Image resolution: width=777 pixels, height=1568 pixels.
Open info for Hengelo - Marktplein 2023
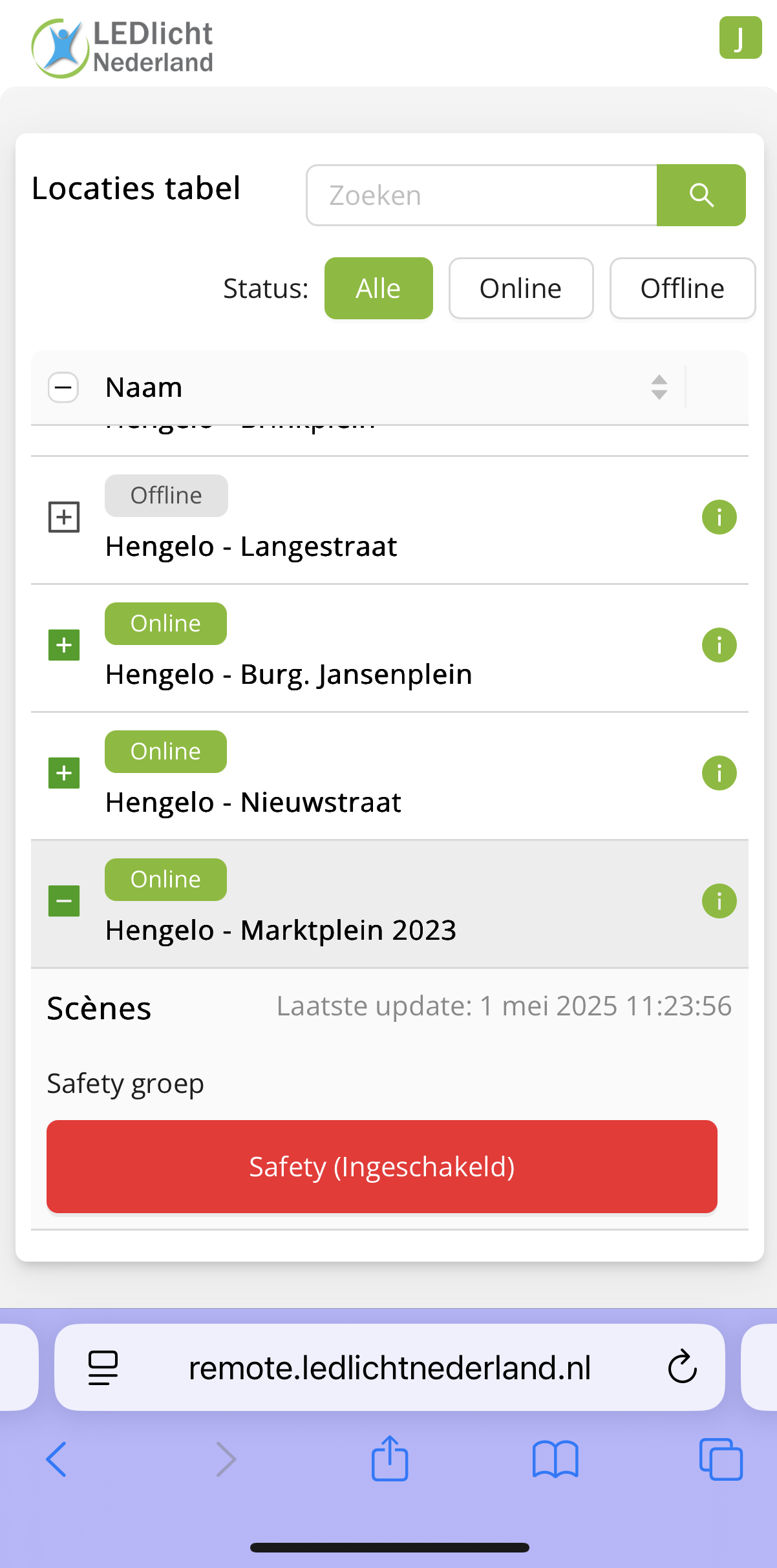point(719,901)
